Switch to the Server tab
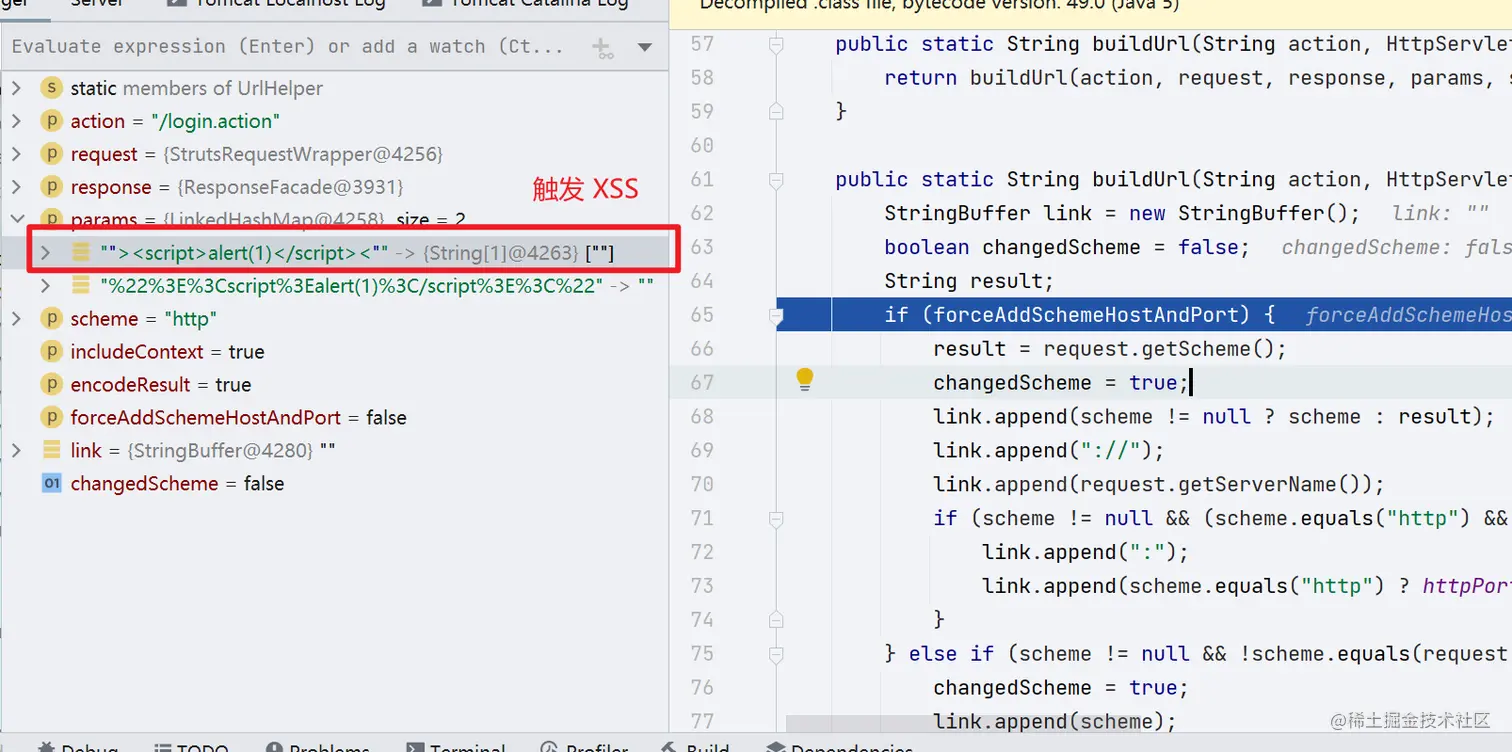Viewport: 1512px width, 752px height. pyautogui.click(x=98, y=4)
